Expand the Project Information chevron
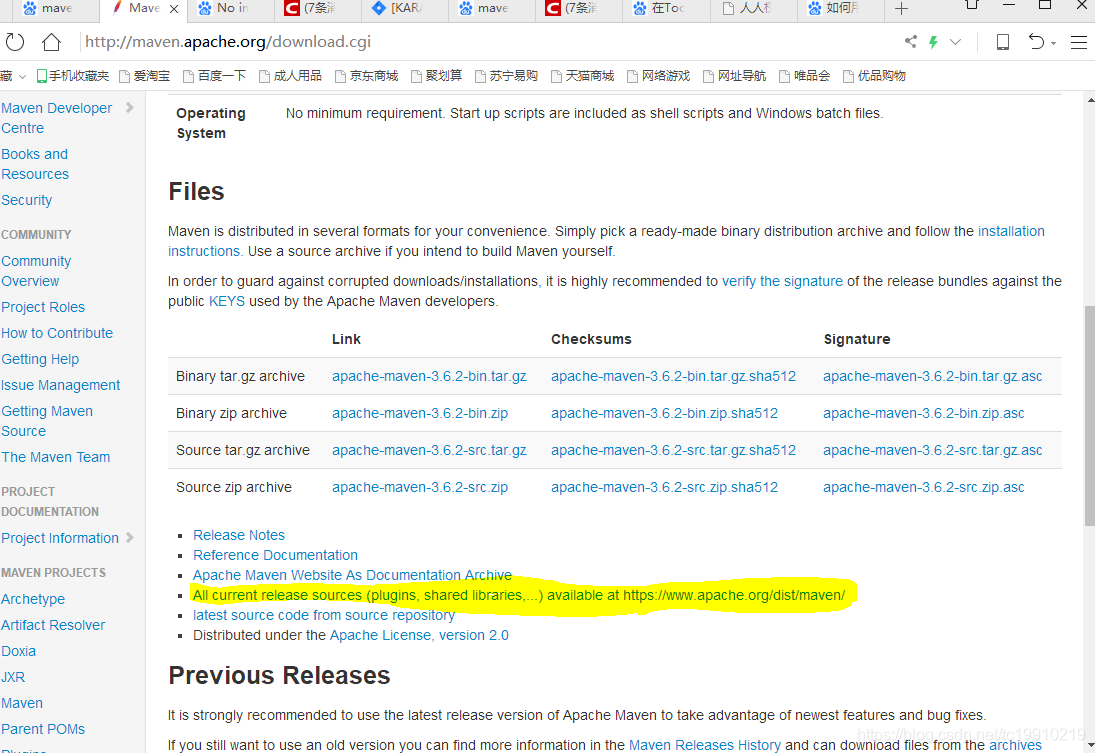The width and height of the screenshot is (1095, 753). click(129, 538)
